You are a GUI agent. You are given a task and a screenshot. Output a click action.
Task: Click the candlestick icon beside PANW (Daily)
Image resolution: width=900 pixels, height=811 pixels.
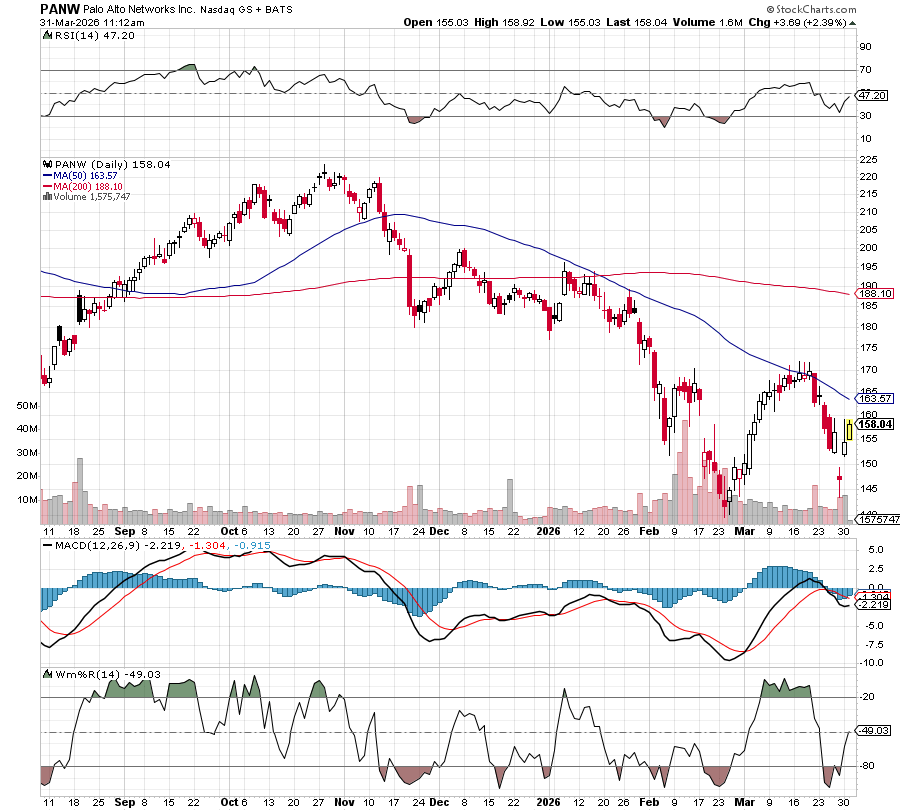46,164
